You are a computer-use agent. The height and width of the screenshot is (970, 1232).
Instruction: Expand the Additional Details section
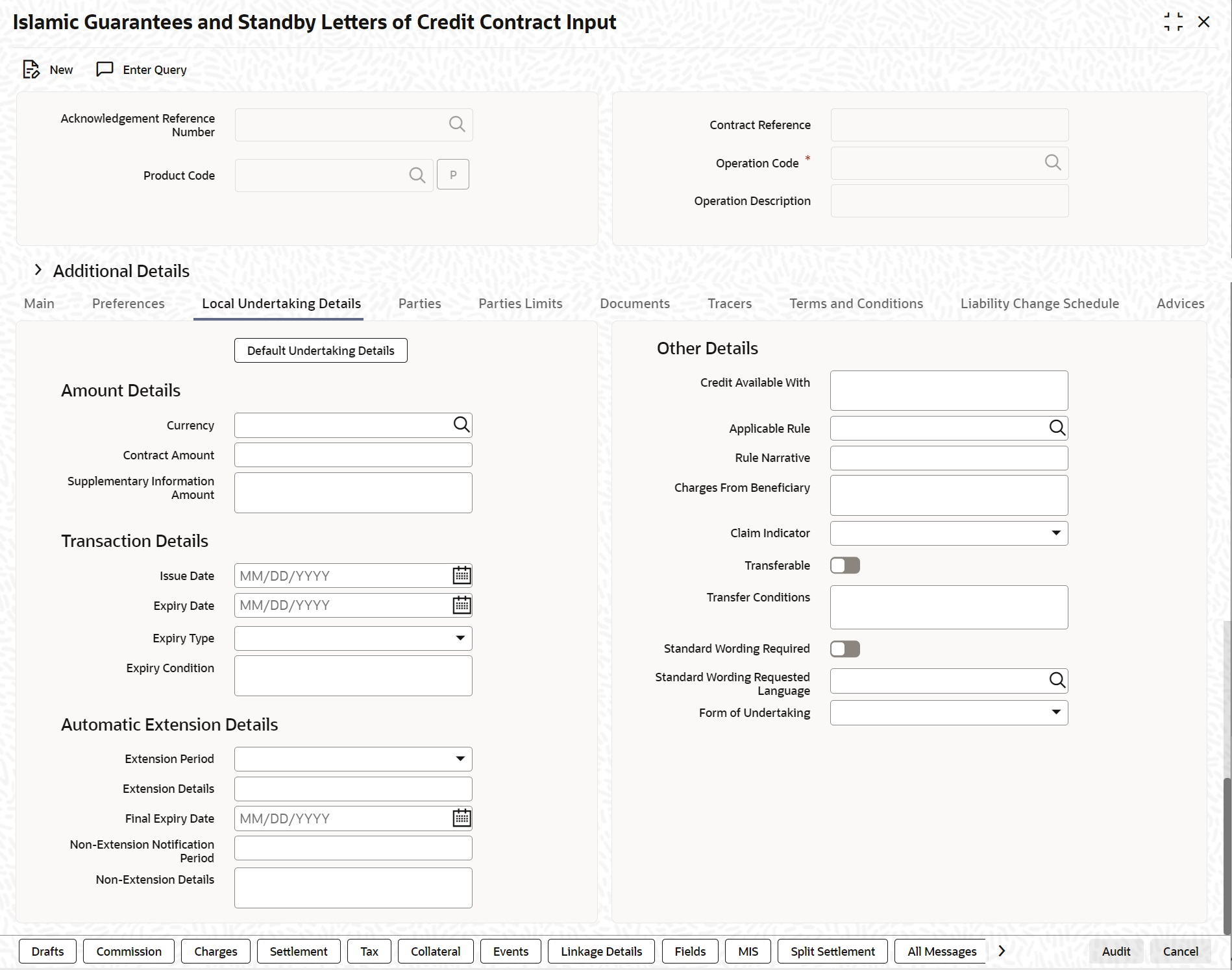pos(38,271)
